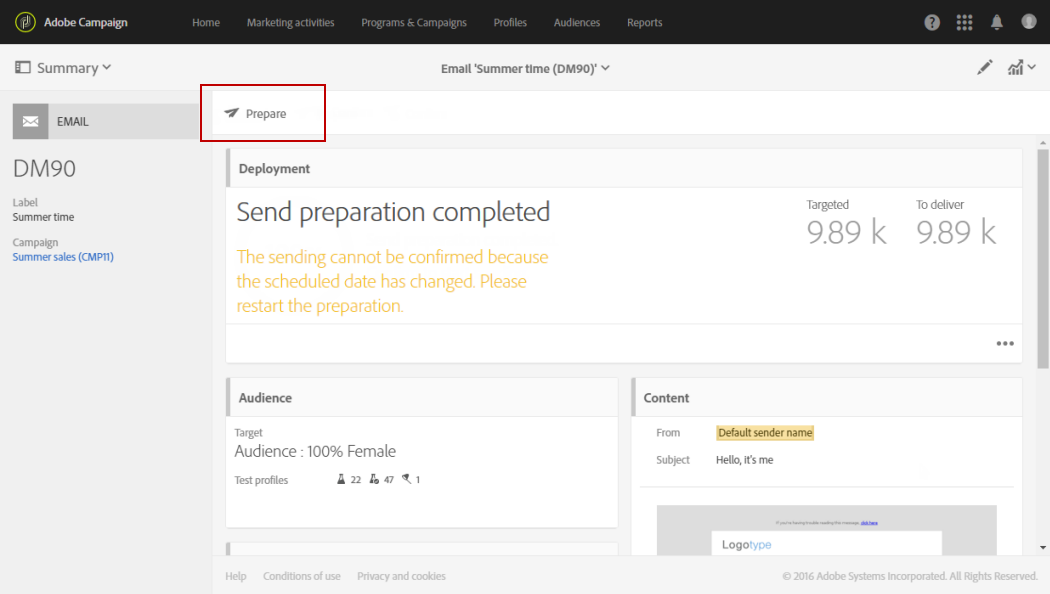Click the Adobe Campaign logo icon
The image size is (1050, 594).
pos(26,22)
